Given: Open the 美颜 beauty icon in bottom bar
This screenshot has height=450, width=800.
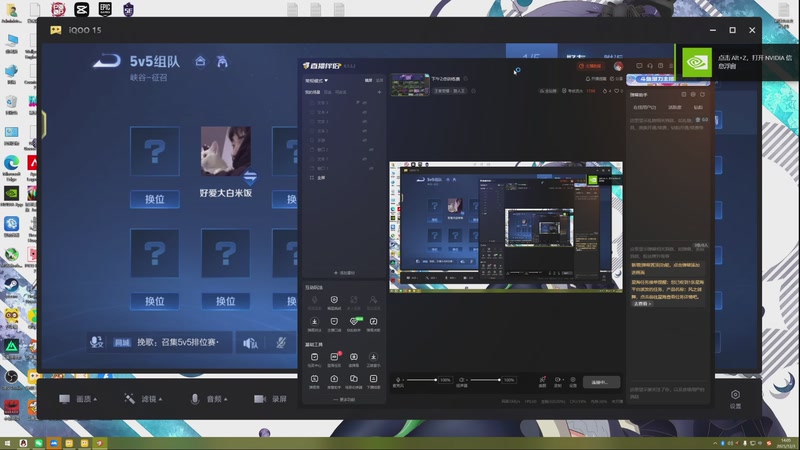Looking at the screenshot, I should pos(542,382).
